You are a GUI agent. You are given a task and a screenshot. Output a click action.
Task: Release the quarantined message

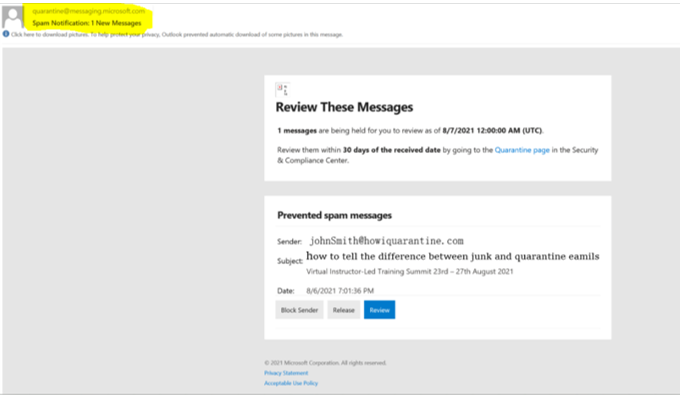tap(344, 310)
